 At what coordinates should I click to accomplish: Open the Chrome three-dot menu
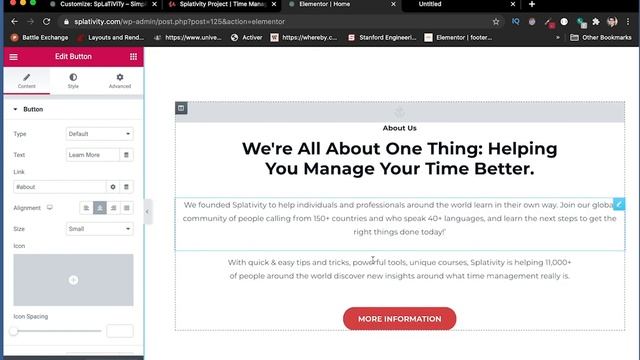point(628,22)
